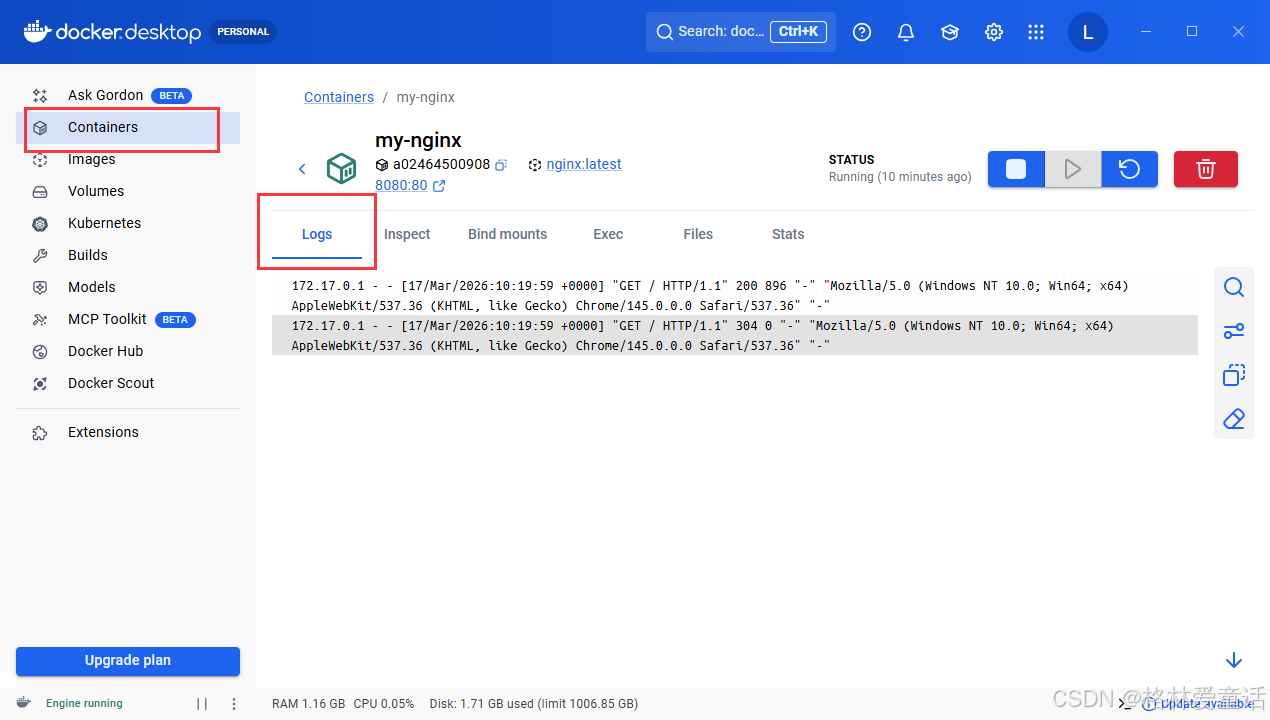
Task: Open the Models section
Action: pyautogui.click(x=128, y=287)
